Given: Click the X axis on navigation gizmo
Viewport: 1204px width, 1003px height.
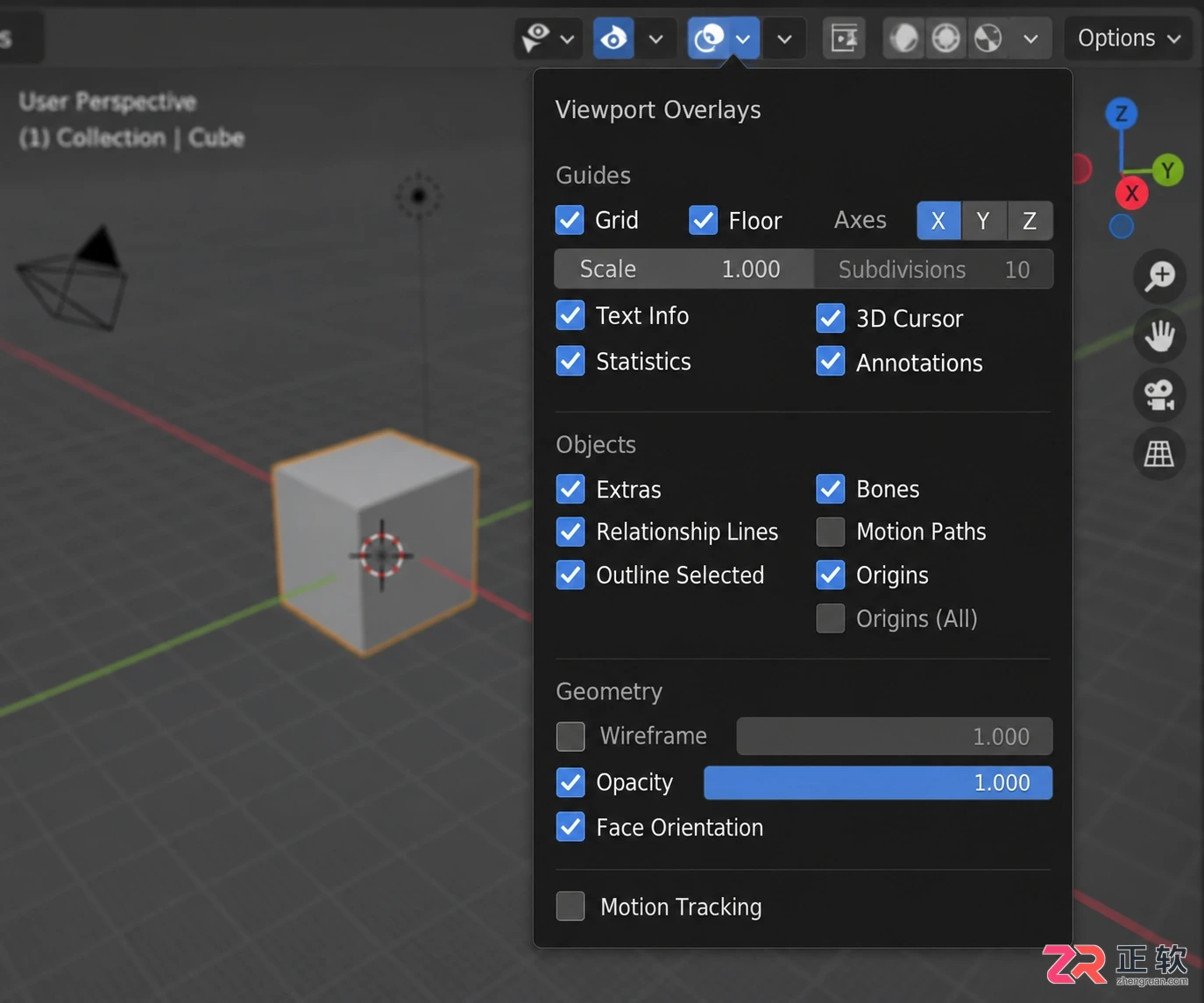Looking at the screenshot, I should pyautogui.click(x=1132, y=193).
